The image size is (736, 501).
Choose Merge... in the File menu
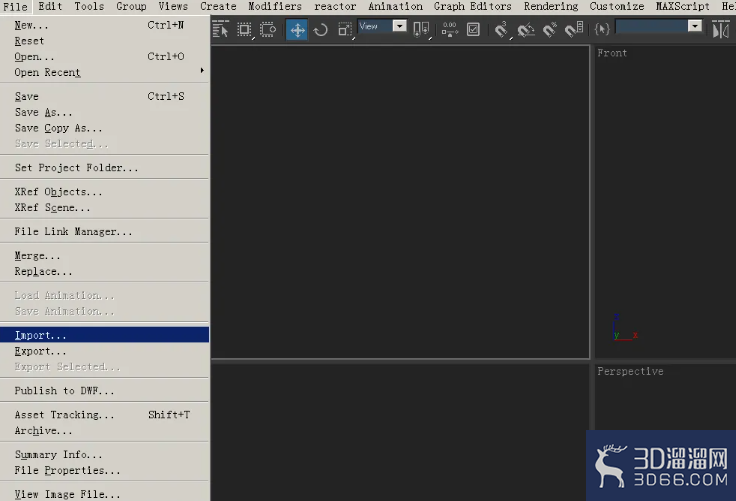(105, 256)
